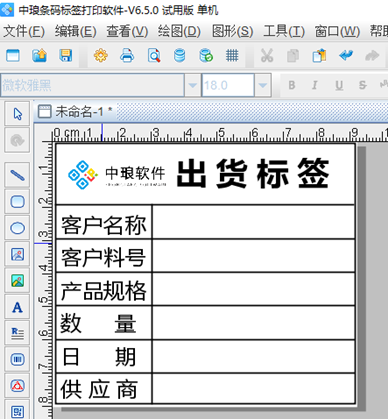Select the ellipse drawing tool
The width and height of the screenshot is (388, 419).
(x=17, y=228)
